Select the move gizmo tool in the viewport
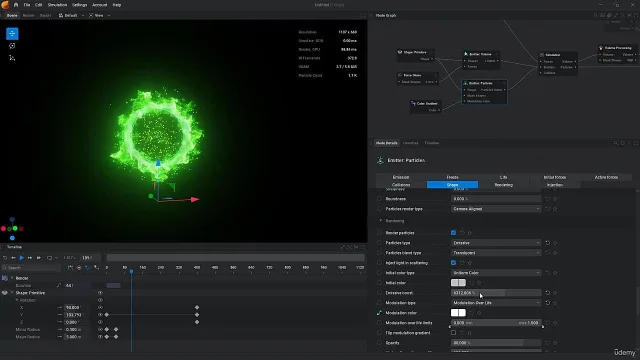Viewport: 640px width, 360px height. [x=12, y=33]
